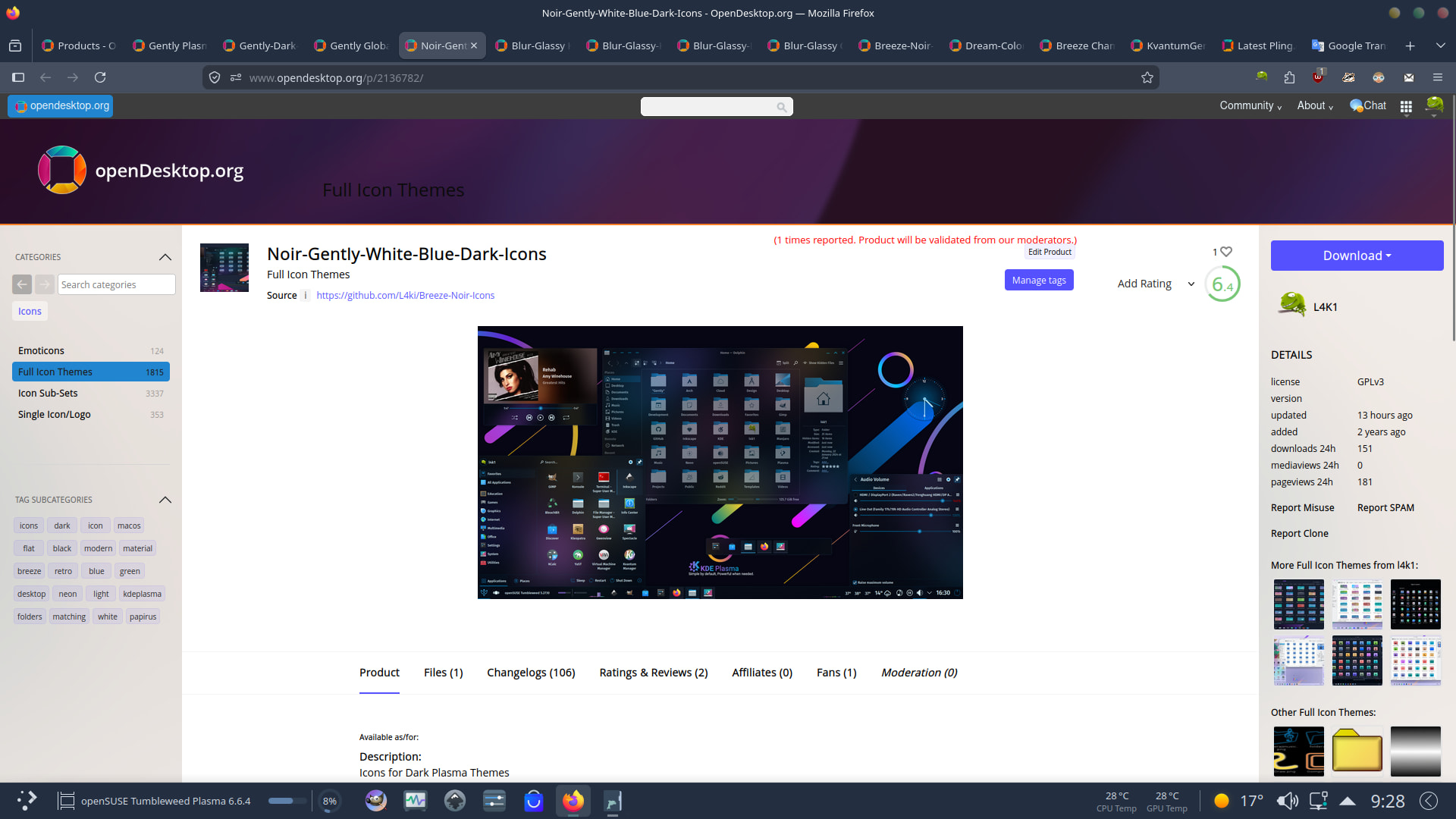Open the Chat link in header
The image size is (1456, 819).
coord(1368,105)
